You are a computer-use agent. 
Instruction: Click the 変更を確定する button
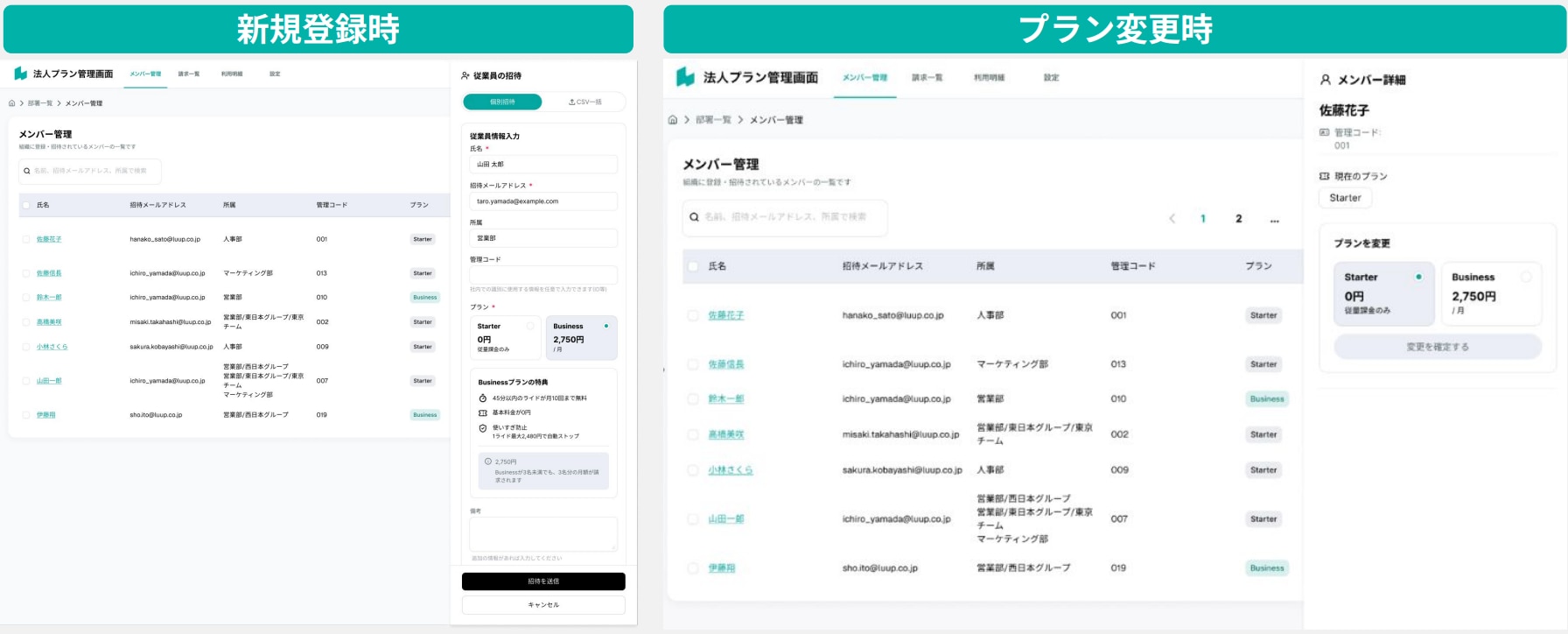(1438, 347)
